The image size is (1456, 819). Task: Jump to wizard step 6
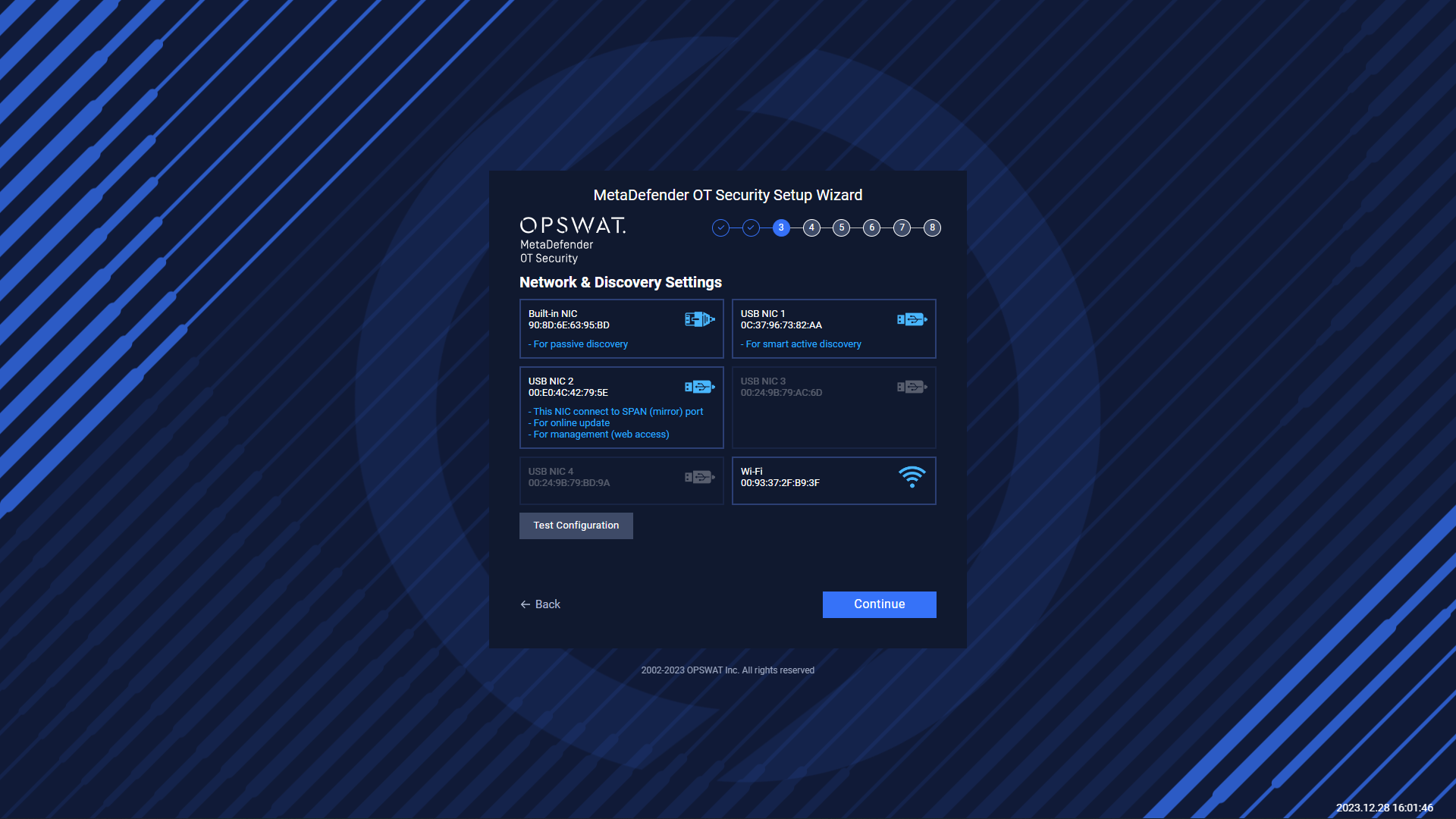871,227
